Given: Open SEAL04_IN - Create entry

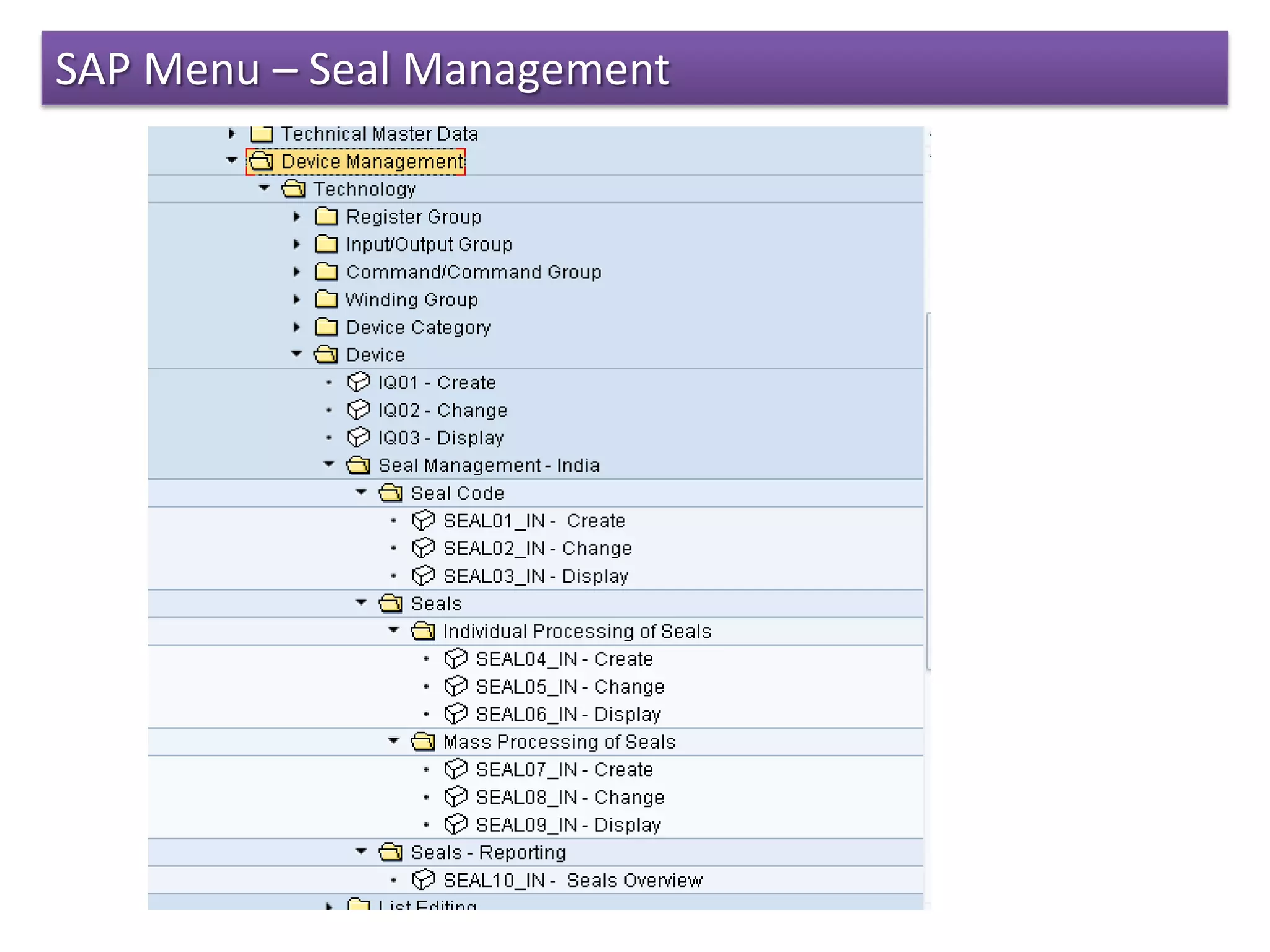Looking at the screenshot, I should coord(564,659).
